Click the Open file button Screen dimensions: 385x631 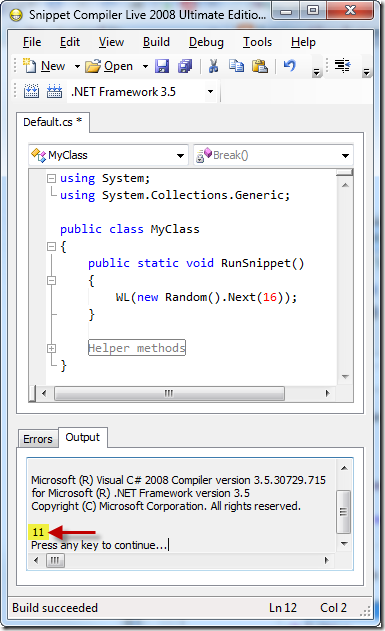[x=109, y=66]
